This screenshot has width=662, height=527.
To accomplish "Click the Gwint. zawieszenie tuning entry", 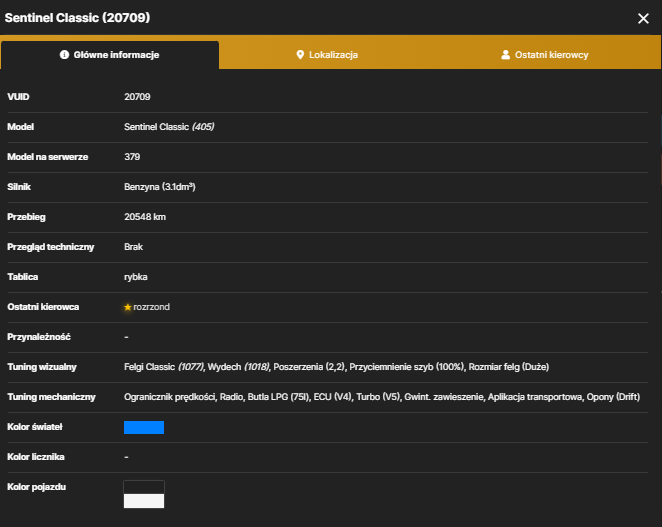I will (x=444, y=397).
